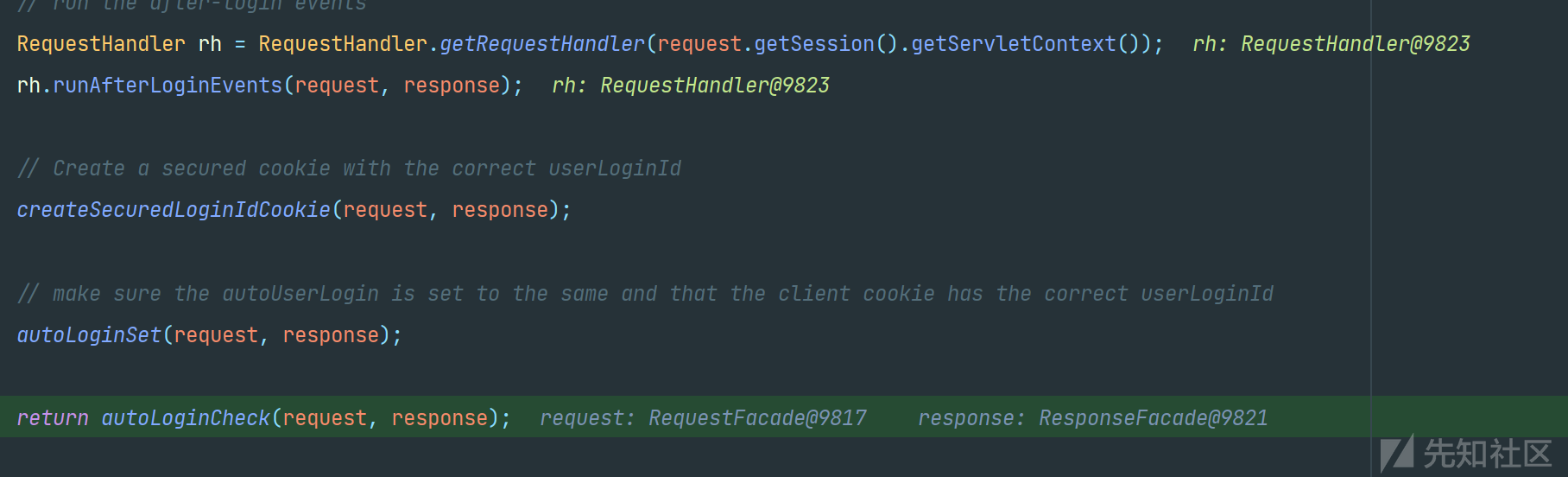
Task: Click the autoLoginSet method call
Action: tap(89, 335)
